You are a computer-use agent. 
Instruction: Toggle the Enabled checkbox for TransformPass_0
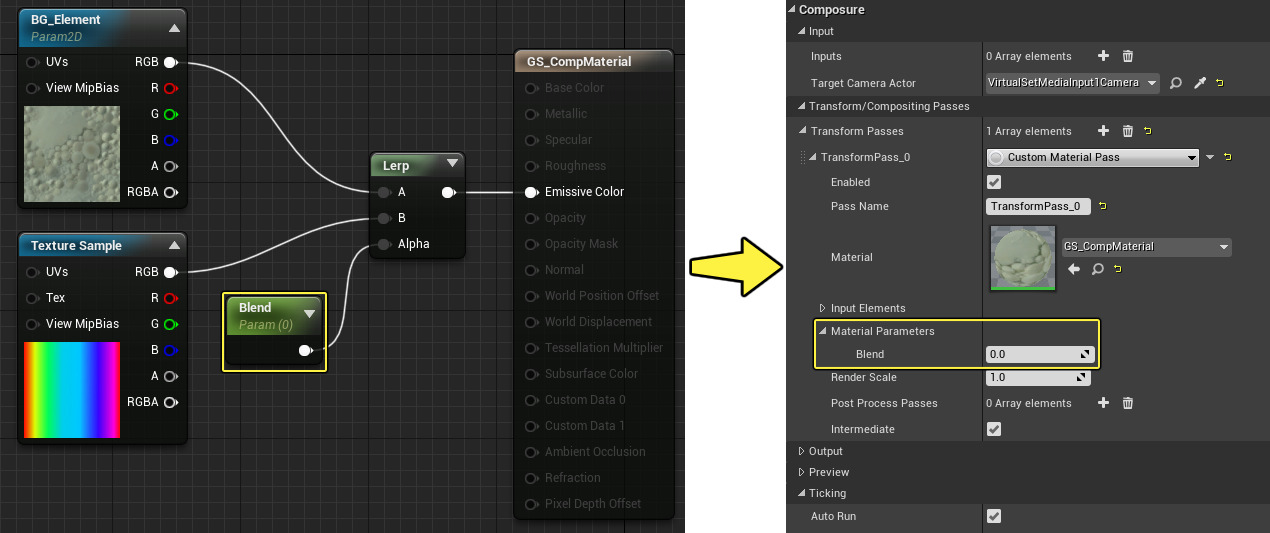[x=994, y=182]
